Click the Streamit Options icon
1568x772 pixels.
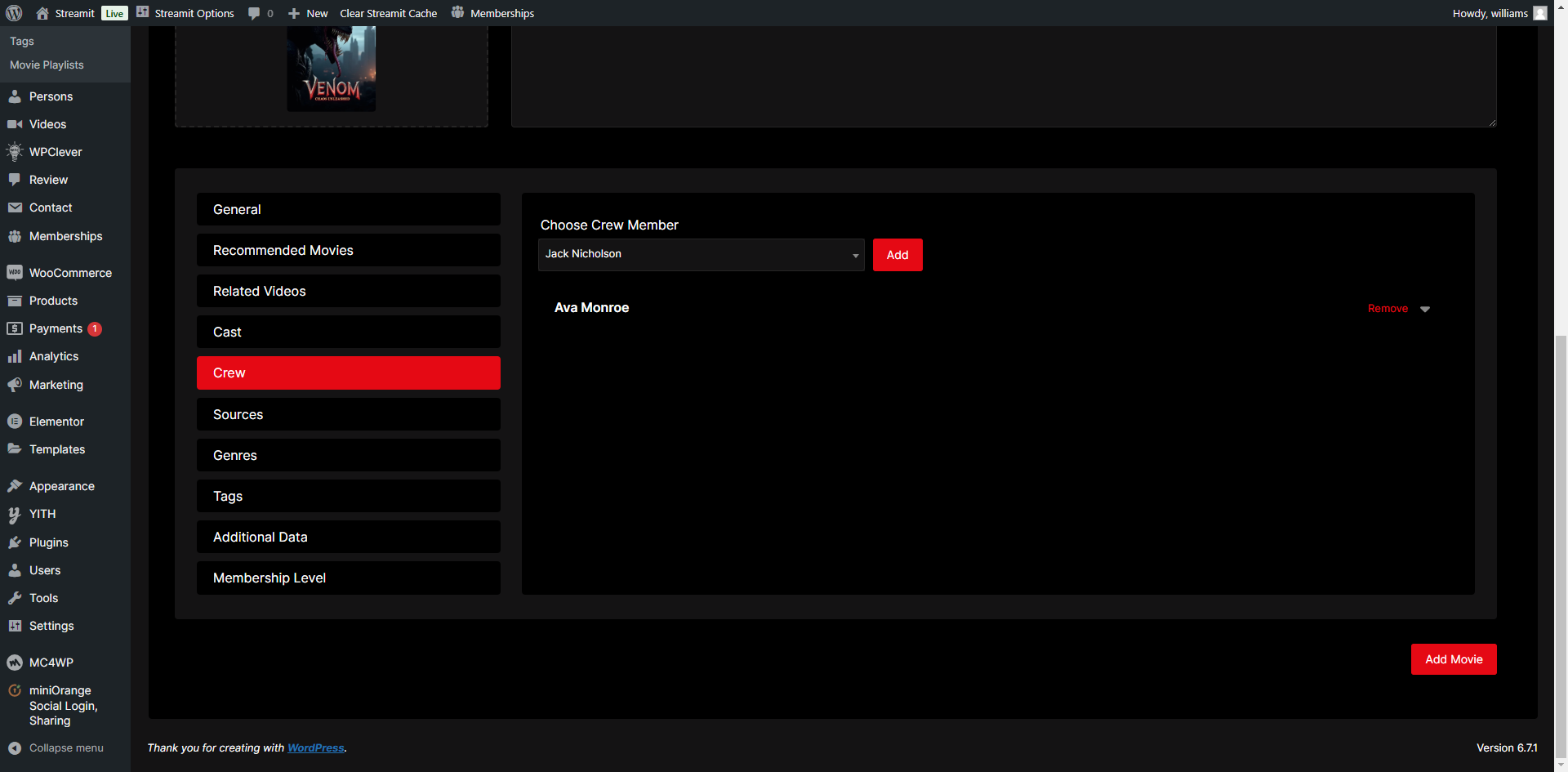(x=143, y=12)
